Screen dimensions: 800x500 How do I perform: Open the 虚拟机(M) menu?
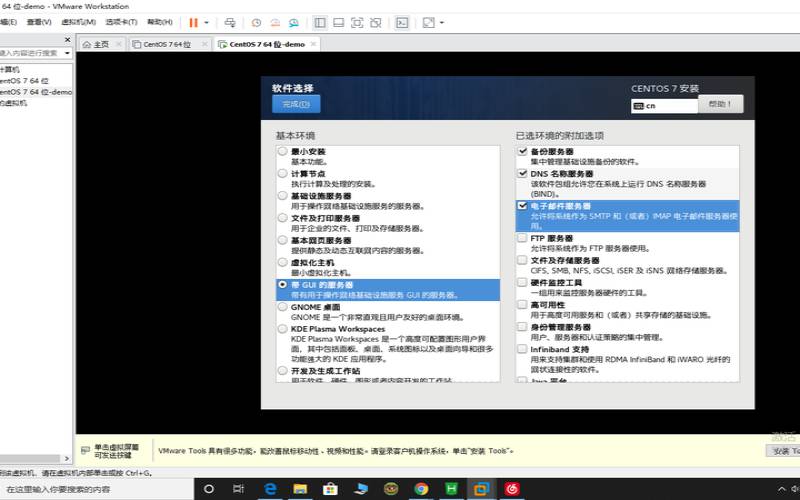pos(79,22)
